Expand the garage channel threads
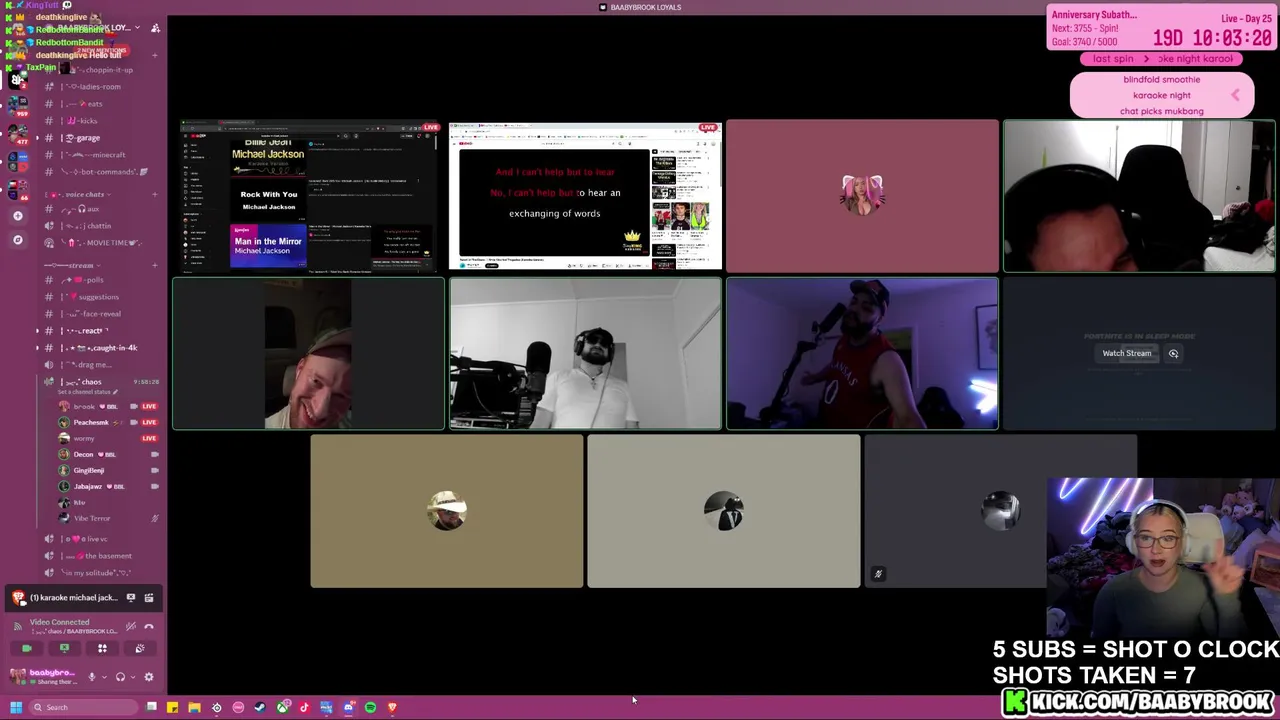The height and width of the screenshot is (720, 1280). (x=38, y=137)
